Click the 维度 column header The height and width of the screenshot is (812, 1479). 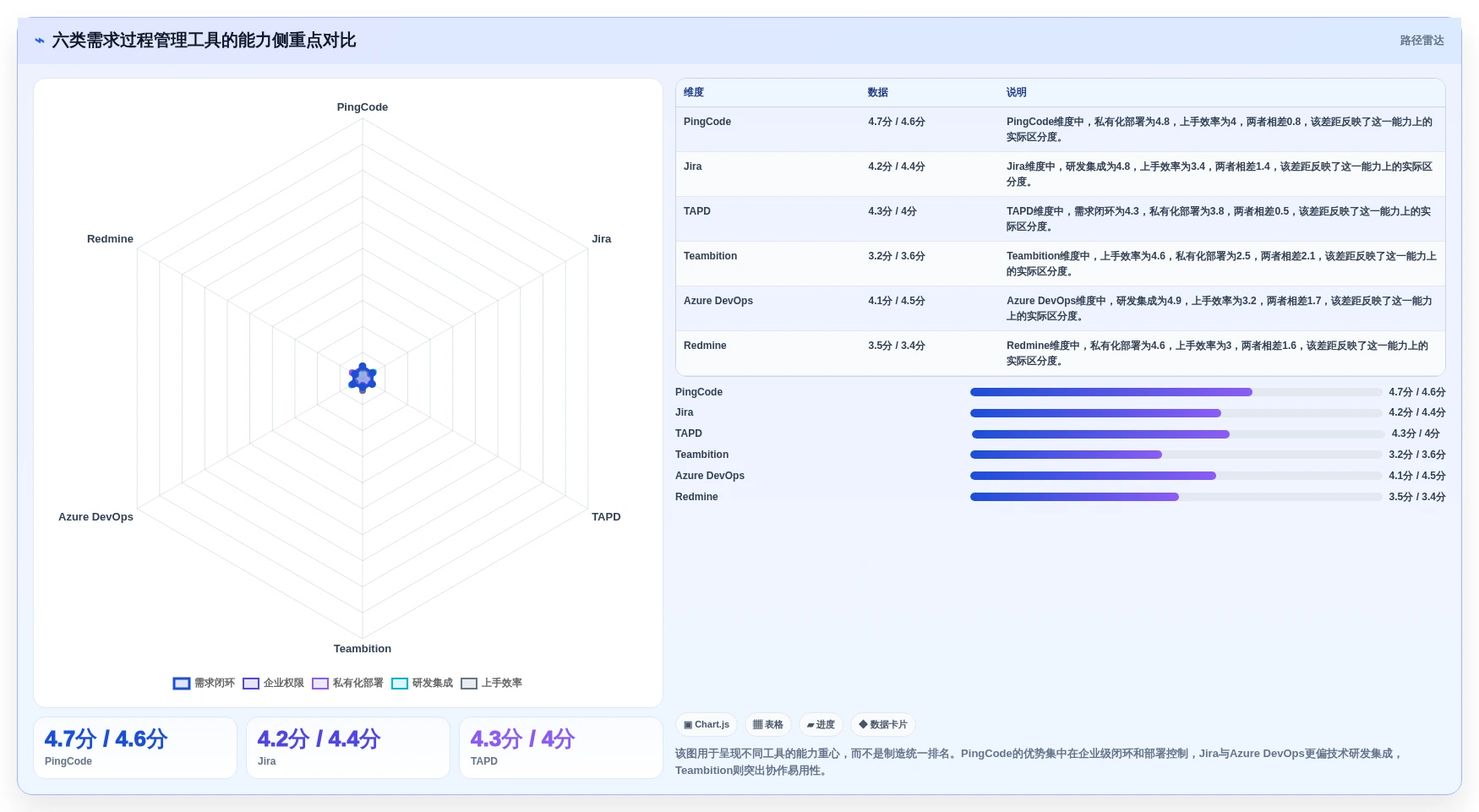[x=694, y=92]
